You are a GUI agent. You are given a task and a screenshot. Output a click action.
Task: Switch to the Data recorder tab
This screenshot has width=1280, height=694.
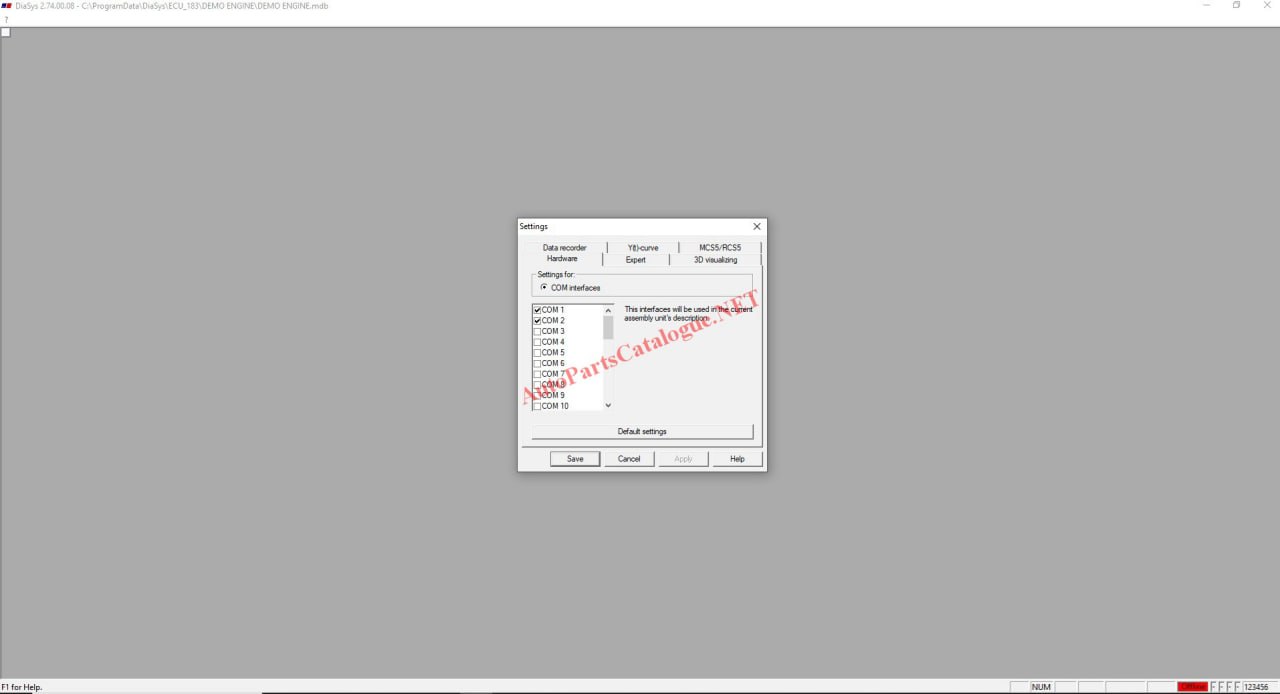coord(564,248)
